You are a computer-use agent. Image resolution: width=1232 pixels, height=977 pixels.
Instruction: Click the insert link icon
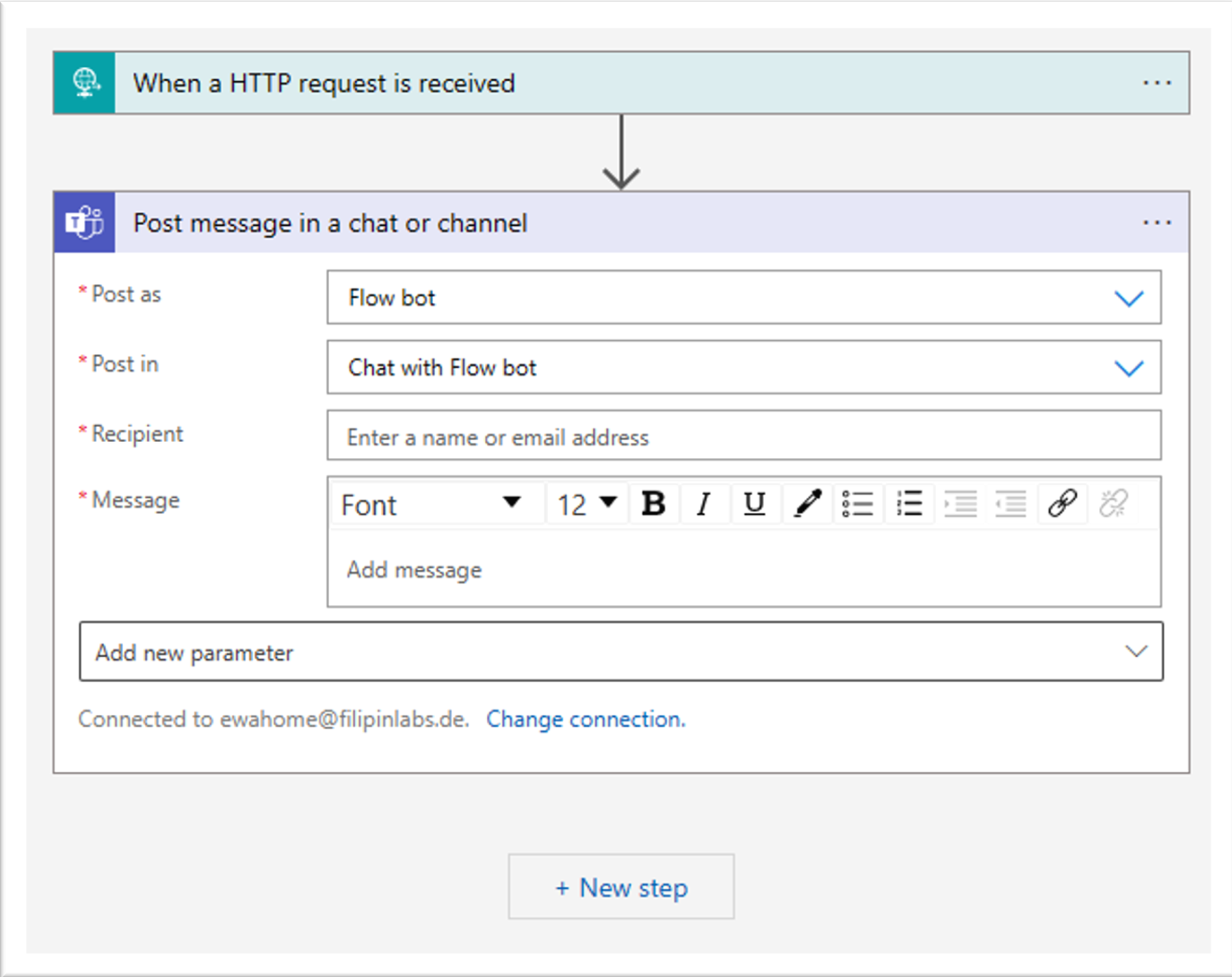1063,505
